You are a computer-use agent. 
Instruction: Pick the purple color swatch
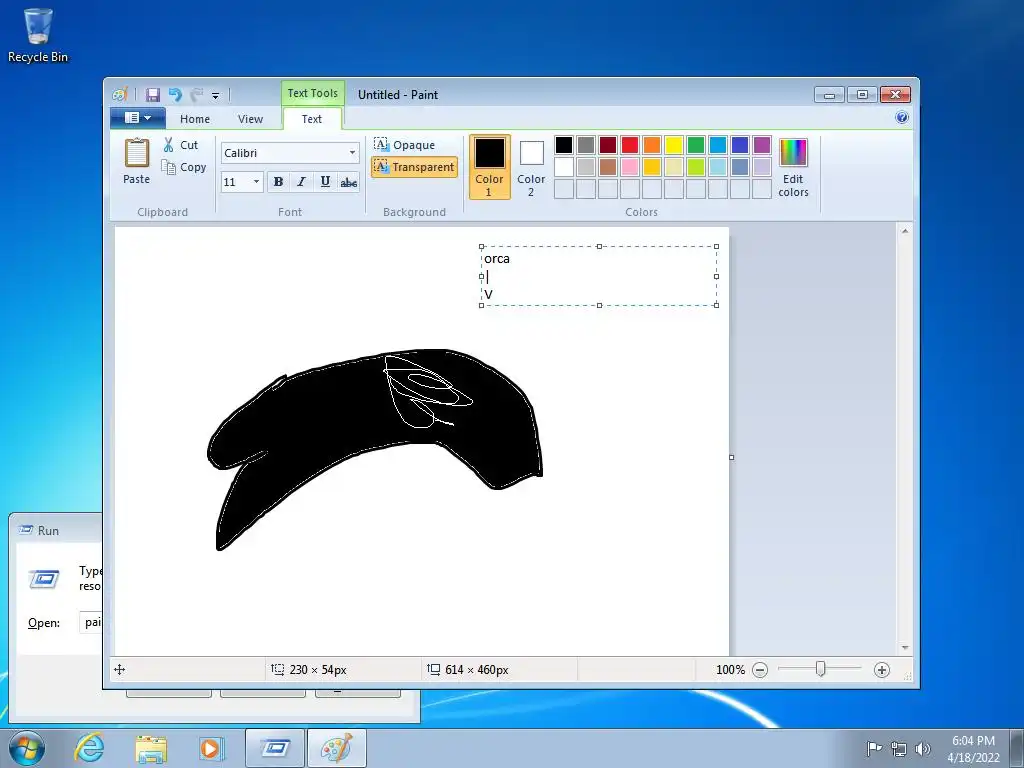pyautogui.click(x=761, y=145)
